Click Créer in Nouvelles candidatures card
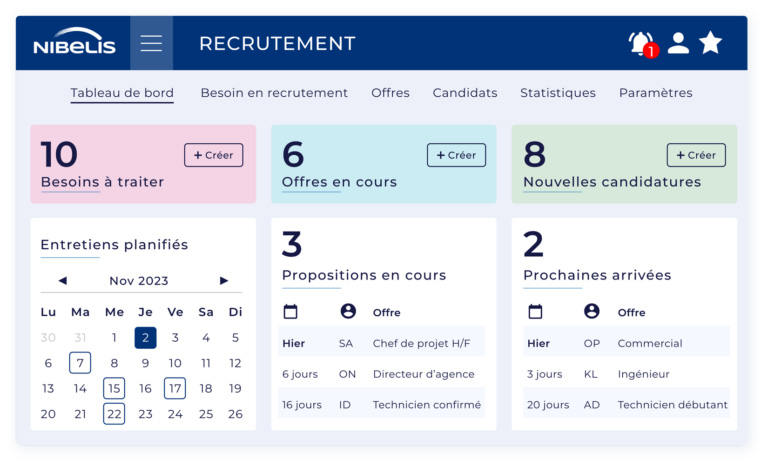Screen dimensions: 768x466 [x=696, y=155]
